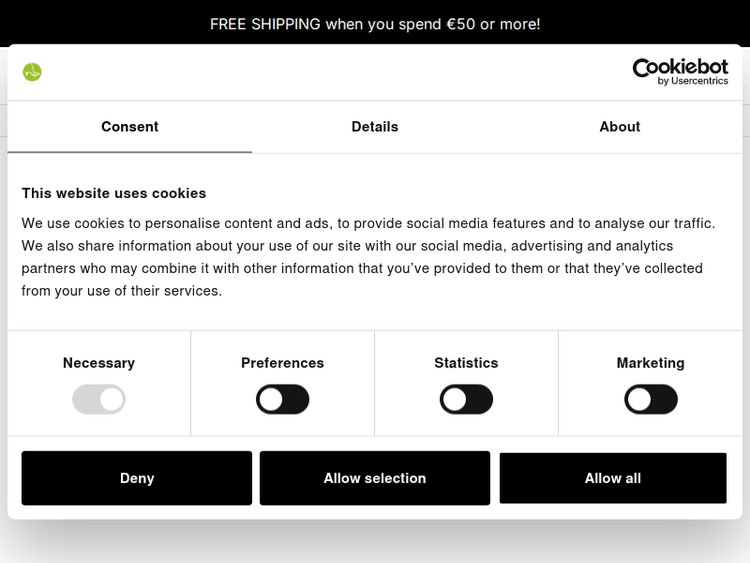Click the Necessary category label
Screen dimensions: 750x563
(x=99, y=363)
